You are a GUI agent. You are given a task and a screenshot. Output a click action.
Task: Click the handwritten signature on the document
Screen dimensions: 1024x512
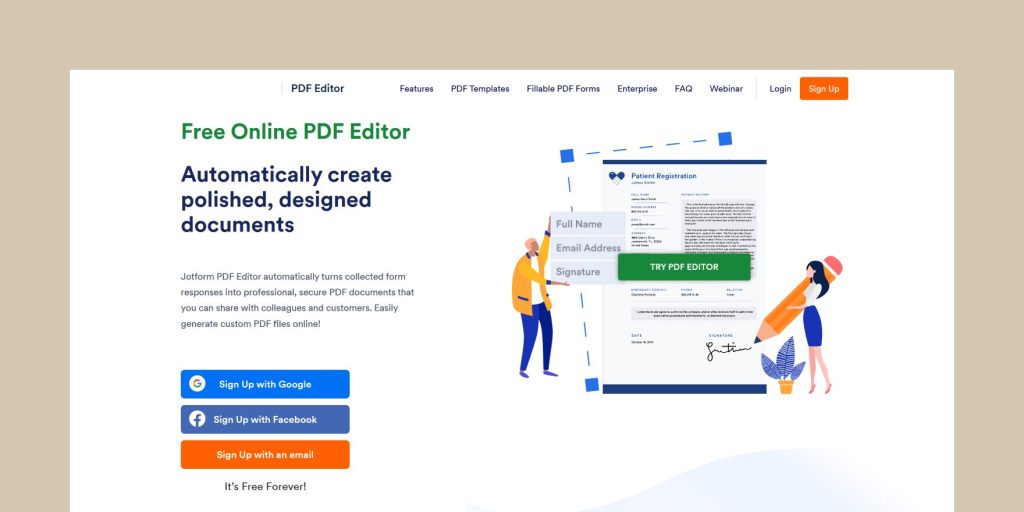[728, 351]
